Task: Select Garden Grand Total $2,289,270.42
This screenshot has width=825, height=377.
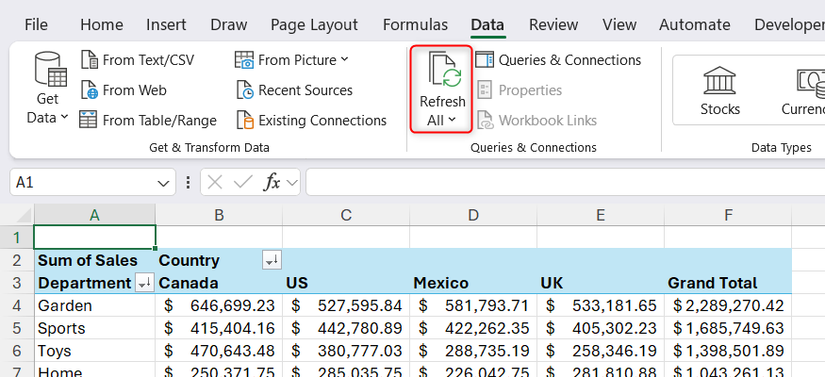Action: (x=728, y=305)
